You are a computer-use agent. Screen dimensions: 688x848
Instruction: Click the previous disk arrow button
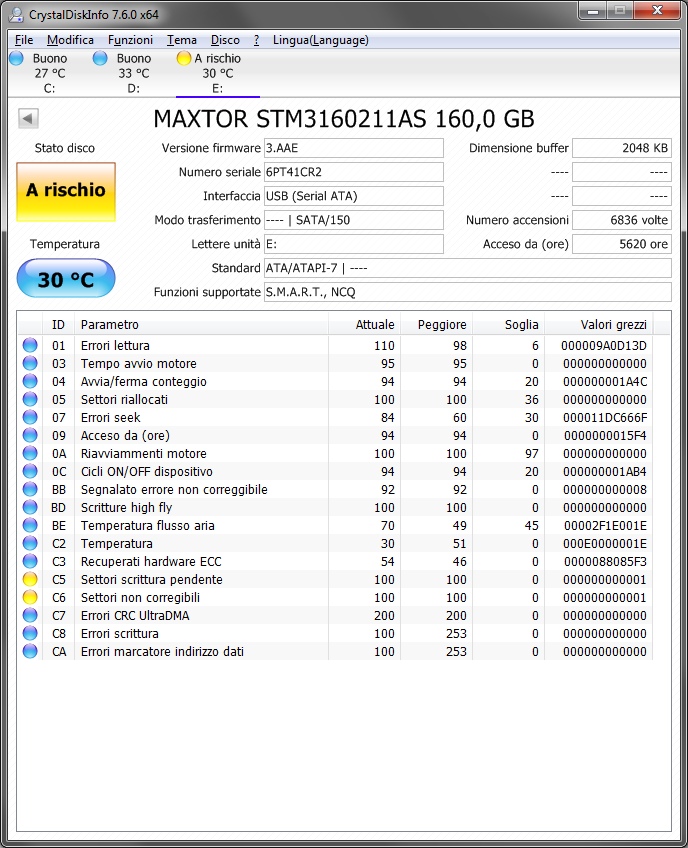[x=28, y=119]
